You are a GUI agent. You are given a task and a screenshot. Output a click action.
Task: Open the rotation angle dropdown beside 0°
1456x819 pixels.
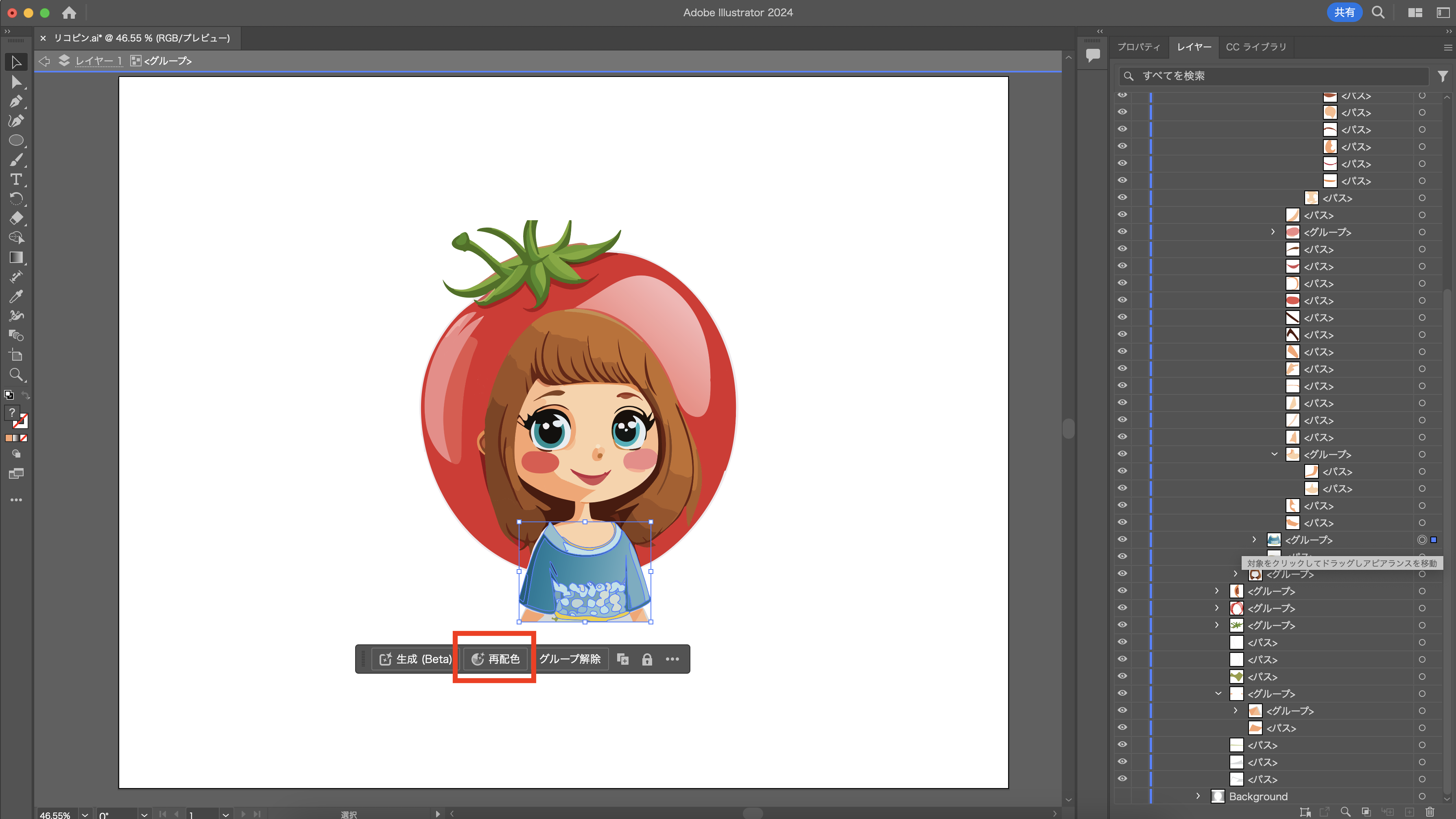(145, 815)
